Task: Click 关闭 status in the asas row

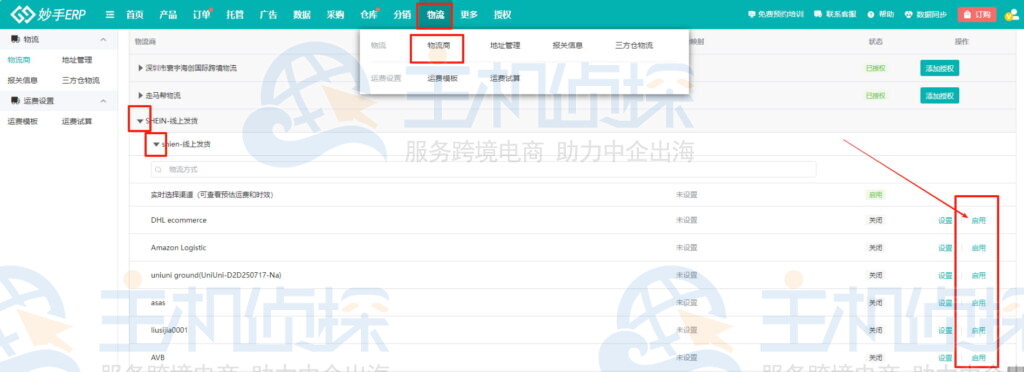Action: pos(875,303)
